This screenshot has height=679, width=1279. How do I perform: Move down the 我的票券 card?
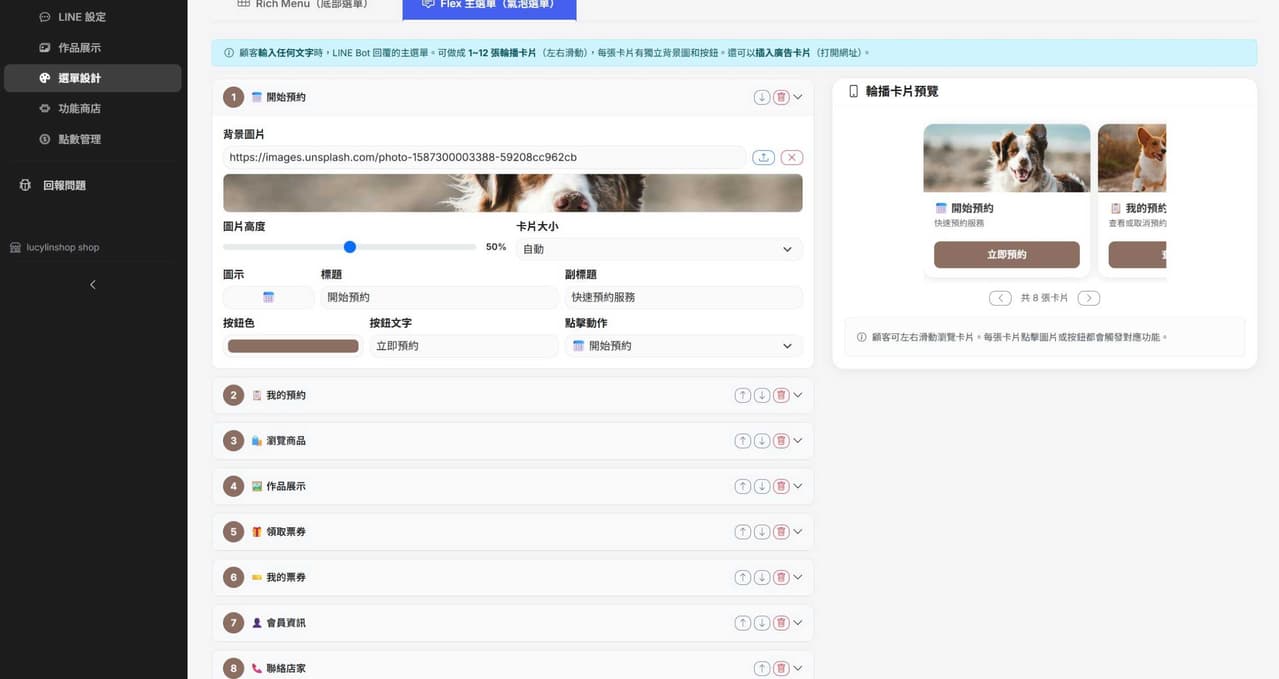tap(761, 577)
